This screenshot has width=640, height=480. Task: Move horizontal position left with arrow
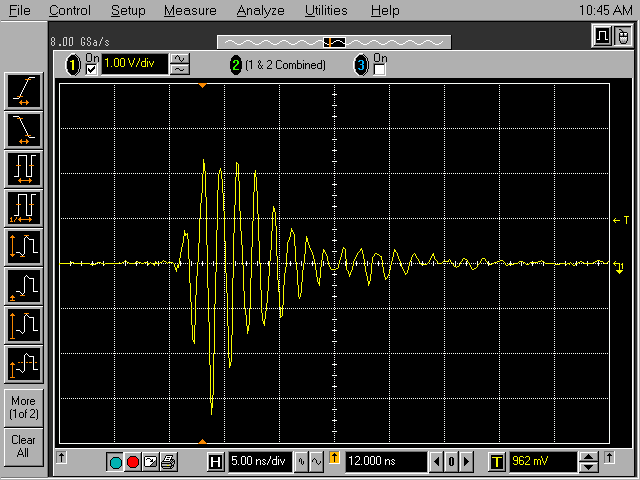(436, 462)
